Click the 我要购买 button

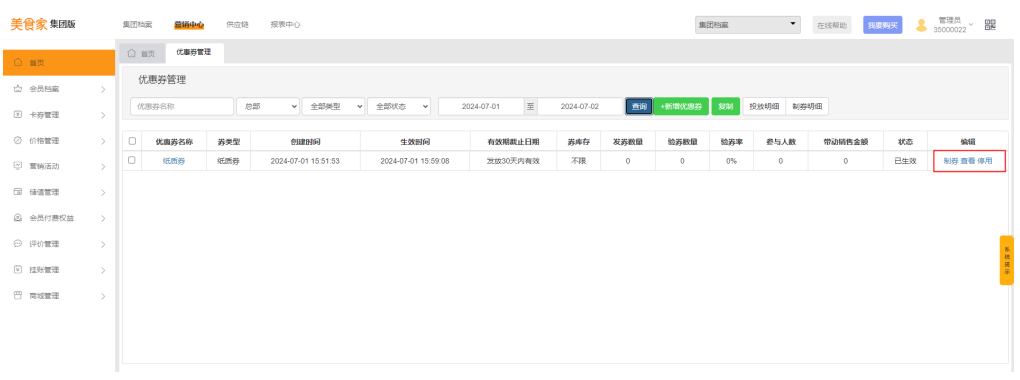pyautogui.click(x=883, y=25)
